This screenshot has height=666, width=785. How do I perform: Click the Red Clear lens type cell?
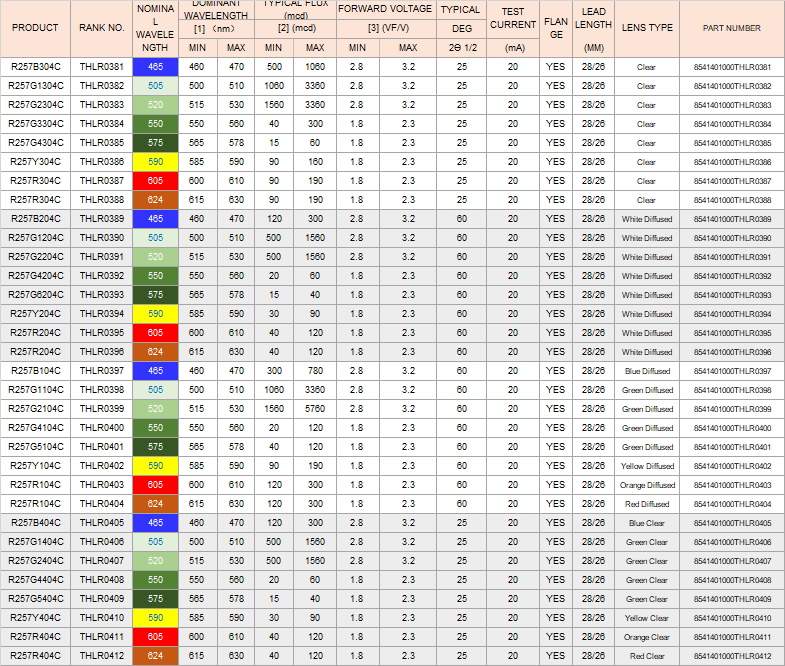coord(647,656)
